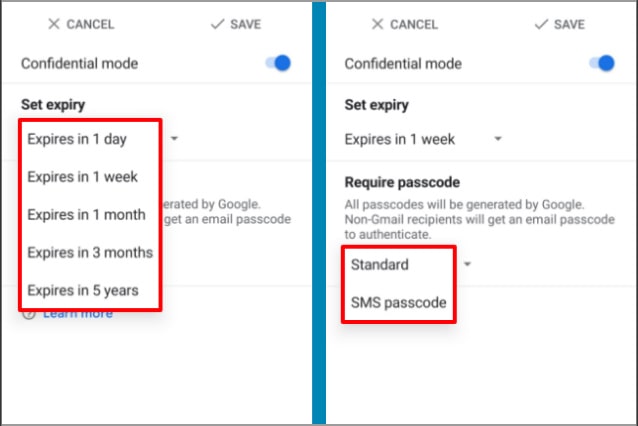638x426 pixels.
Task: Choose 'Expires in 1 week' from list
Action: tap(82, 177)
